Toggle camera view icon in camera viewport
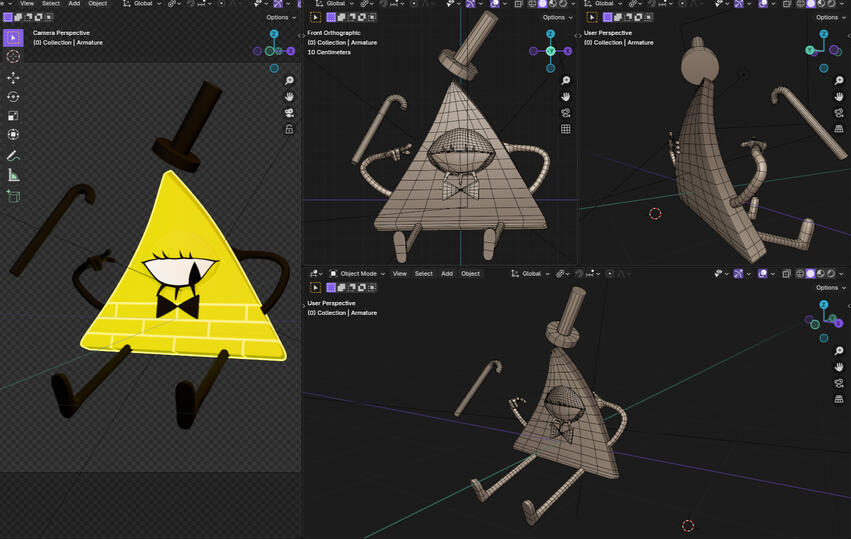Viewport: 851px width, 539px height. tap(289, 113)
